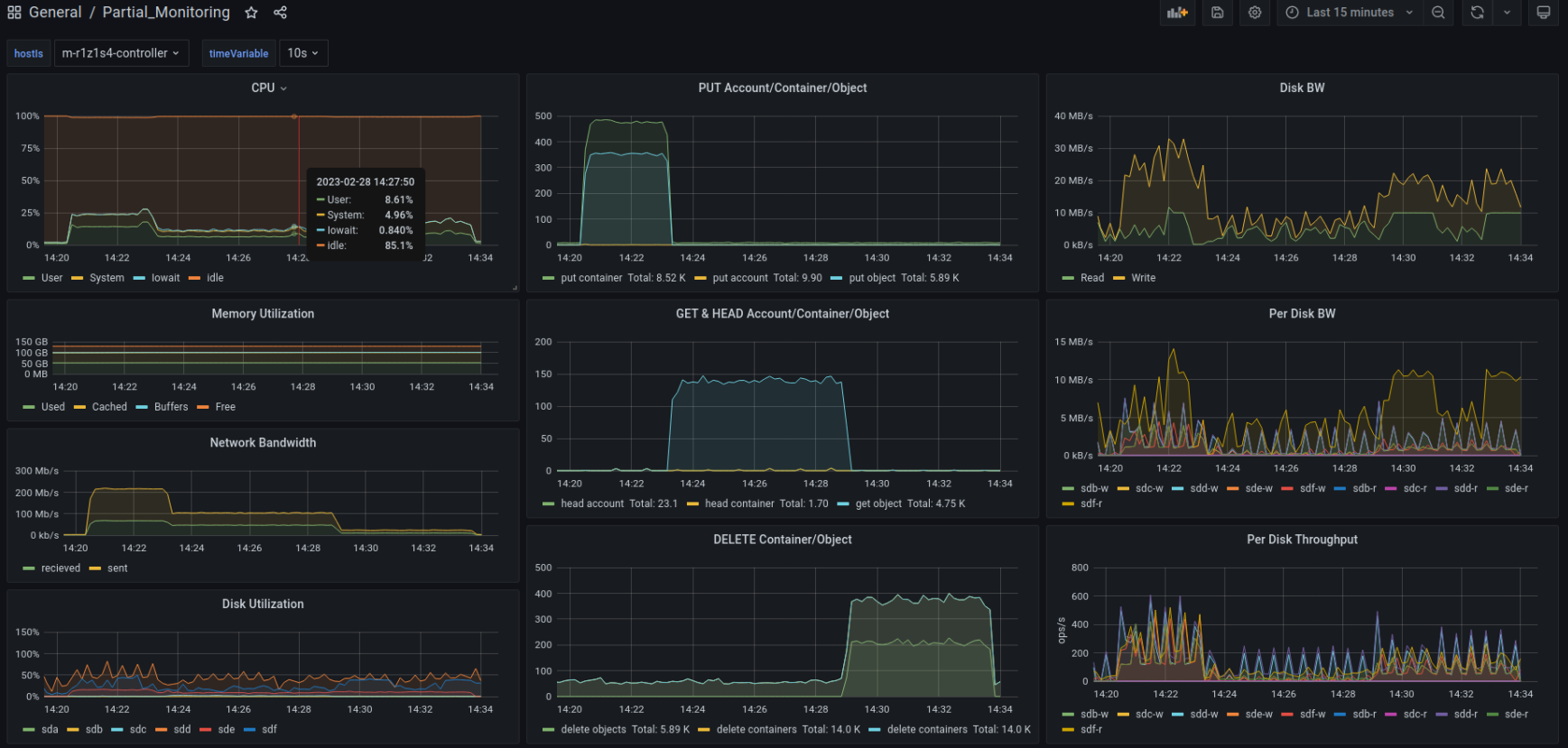Toggle the Write series in Disk BW
Screen dimensions: 1568x748
tap(1143, 278)
